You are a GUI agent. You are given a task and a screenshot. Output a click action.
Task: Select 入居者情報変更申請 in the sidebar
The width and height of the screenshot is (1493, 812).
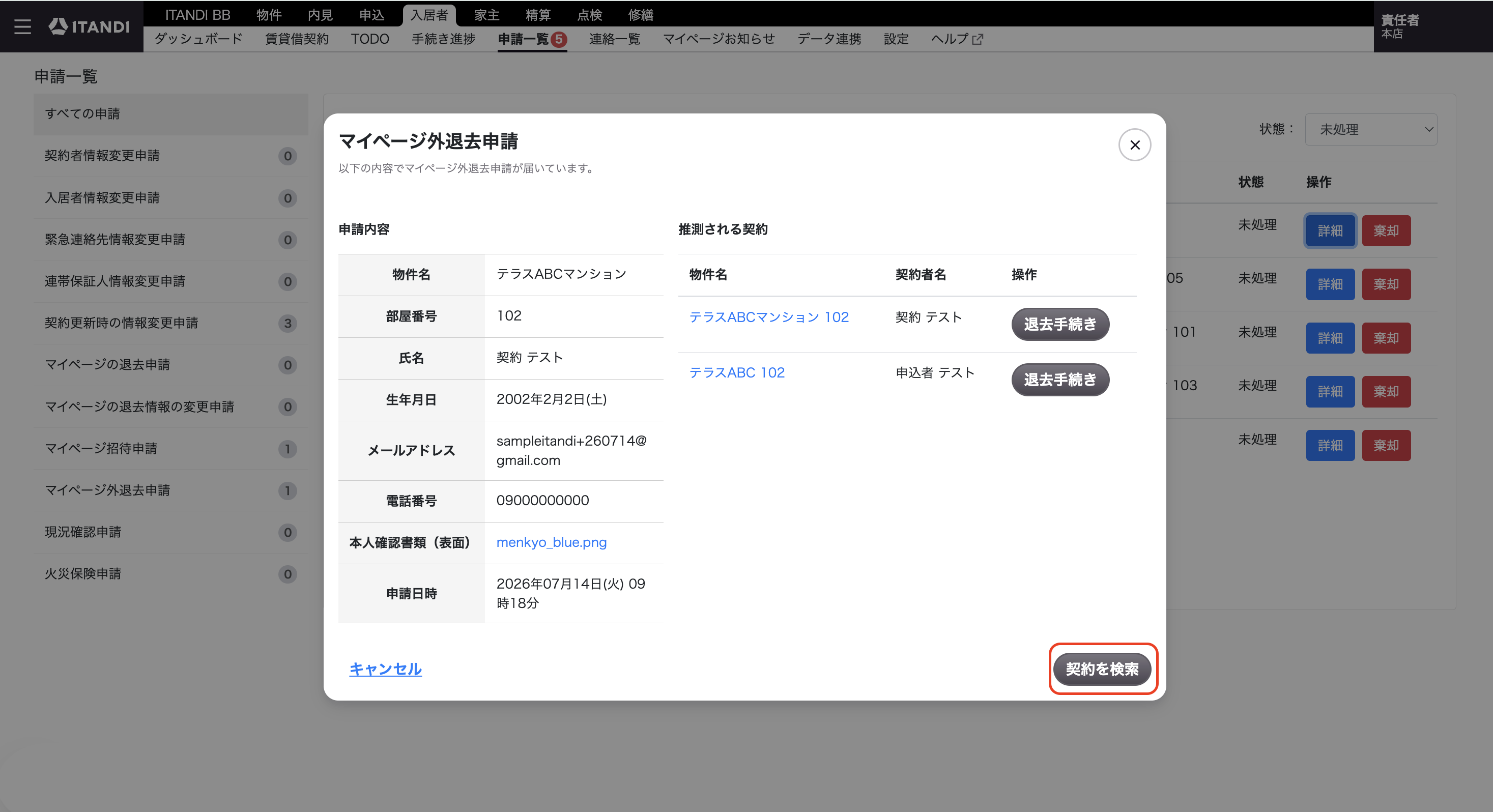point(171,197)
